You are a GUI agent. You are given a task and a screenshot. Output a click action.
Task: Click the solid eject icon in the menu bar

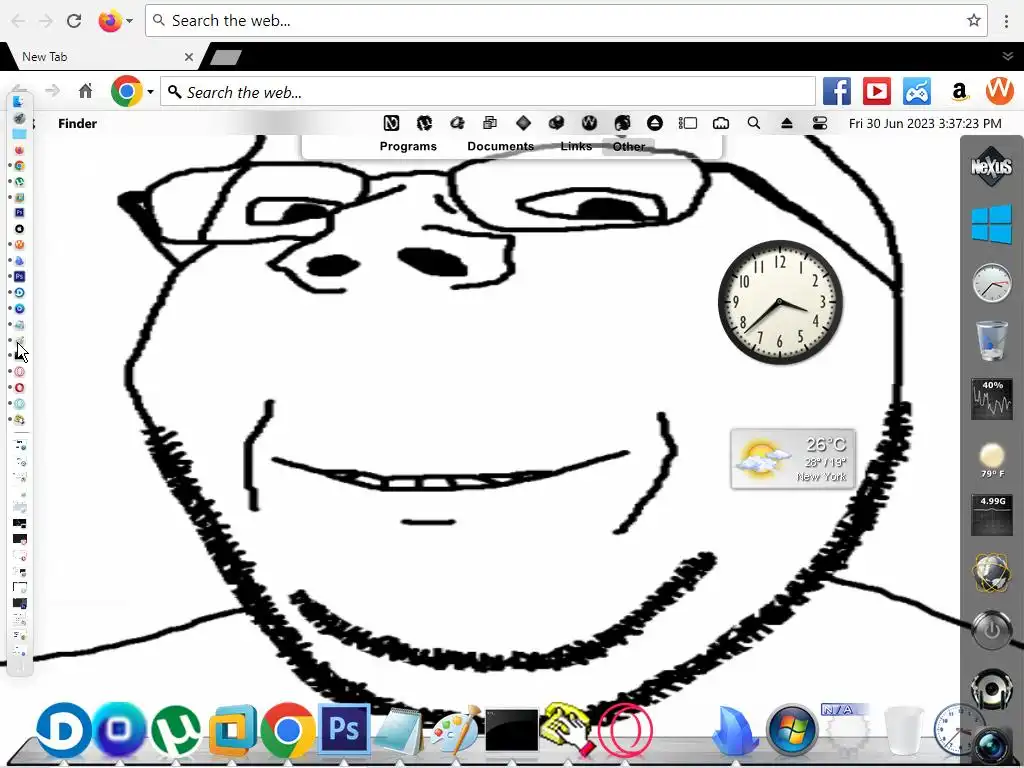786,123
